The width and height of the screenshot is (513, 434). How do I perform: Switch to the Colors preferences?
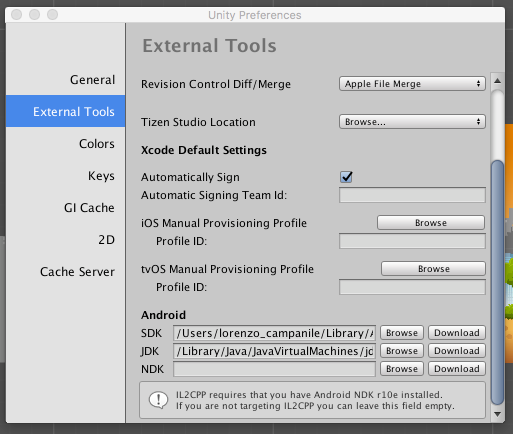click(x=97, y=144)
